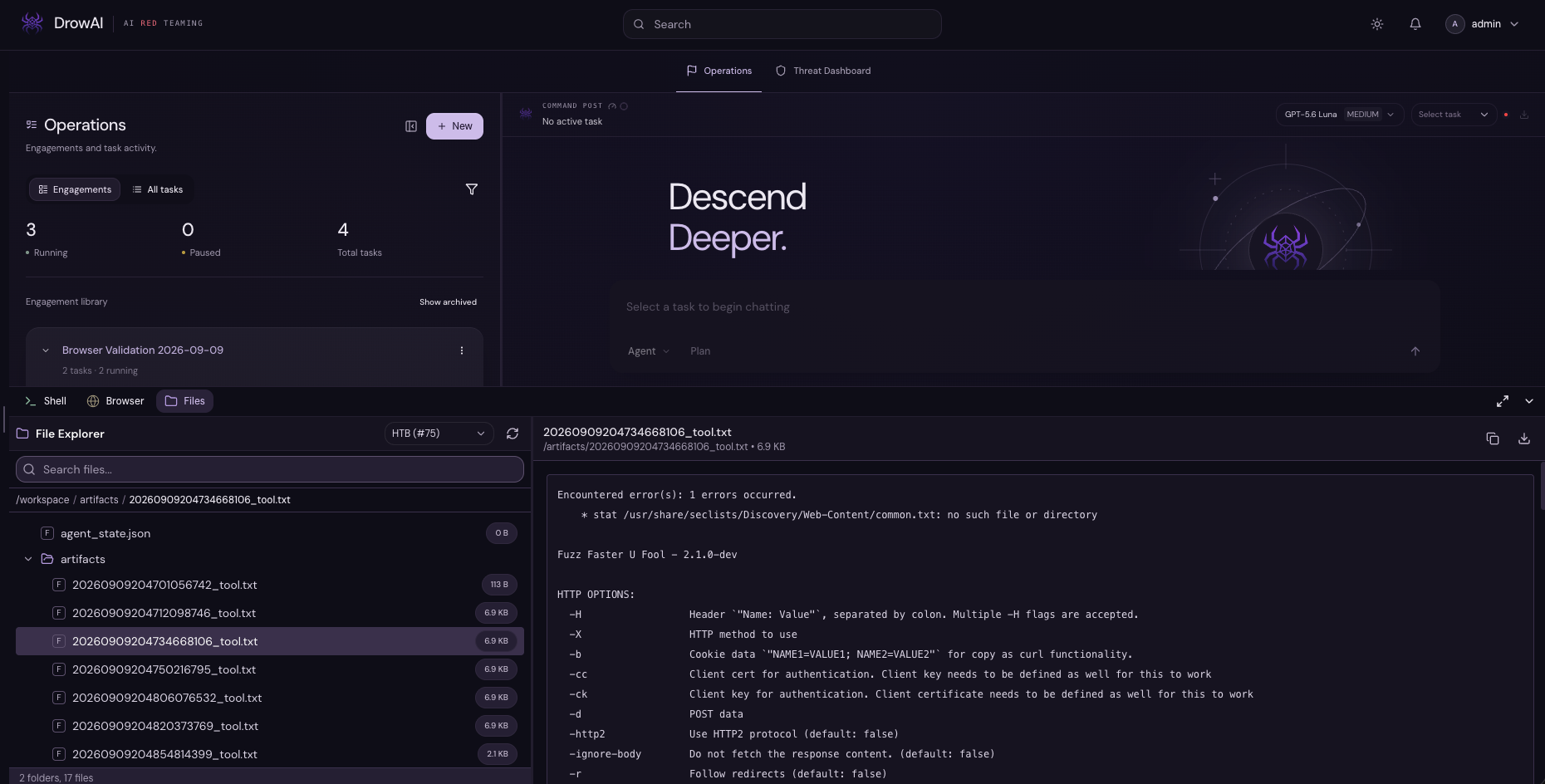Image resolution: width=1545 pixels, height=784 pixels.
Task: Open the HTB (#75) workspace dropdown
Action: coord(439,434)
